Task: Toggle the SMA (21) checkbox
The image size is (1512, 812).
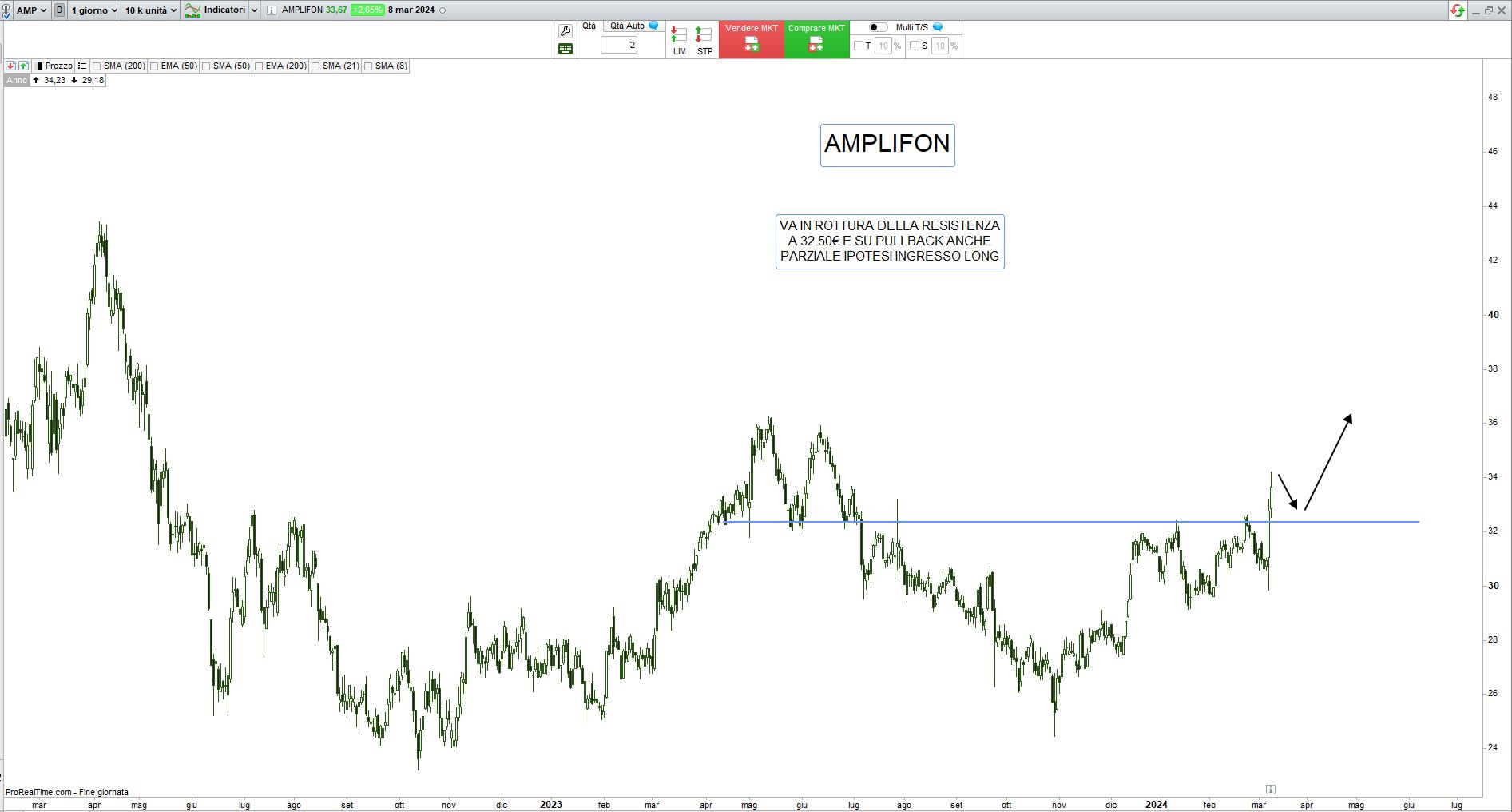Action: point(315,66)
